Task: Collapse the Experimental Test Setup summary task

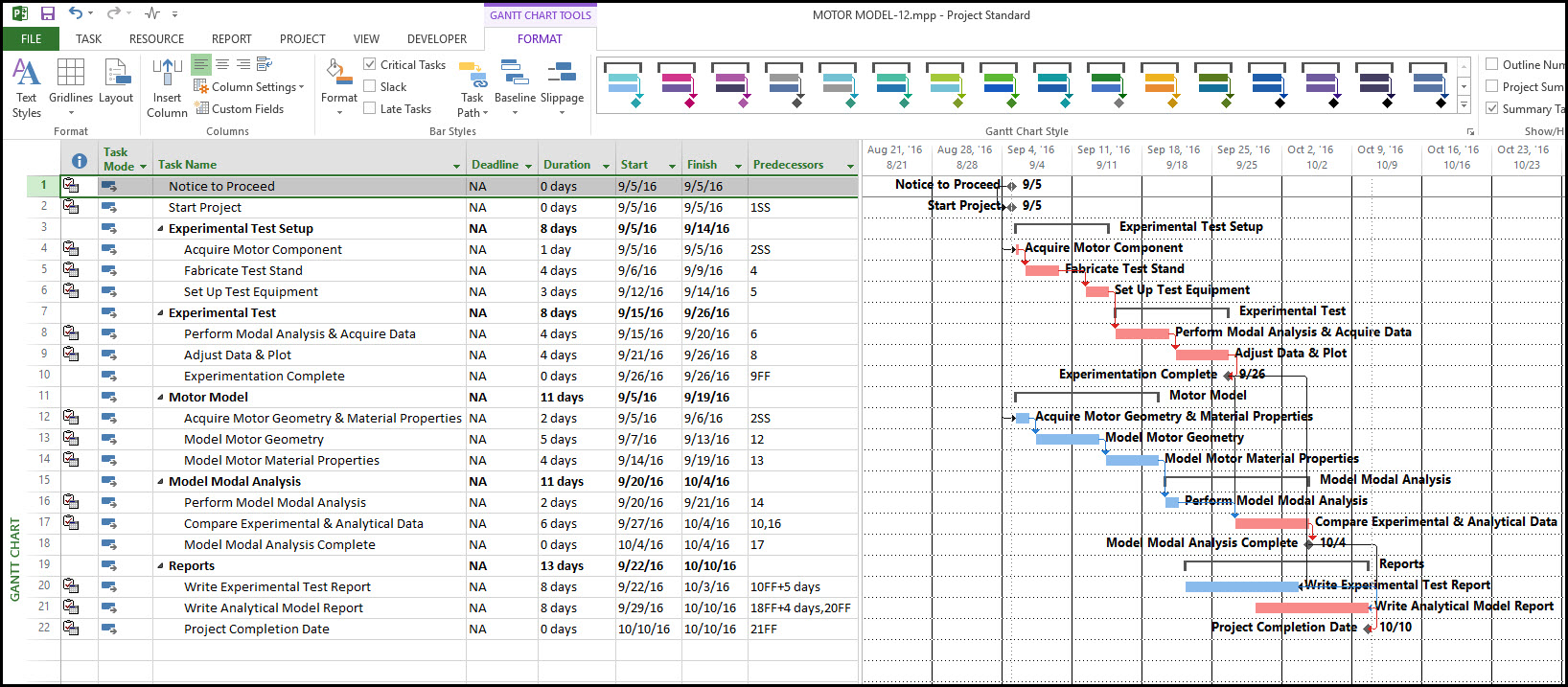Action: tap(160, 229)
